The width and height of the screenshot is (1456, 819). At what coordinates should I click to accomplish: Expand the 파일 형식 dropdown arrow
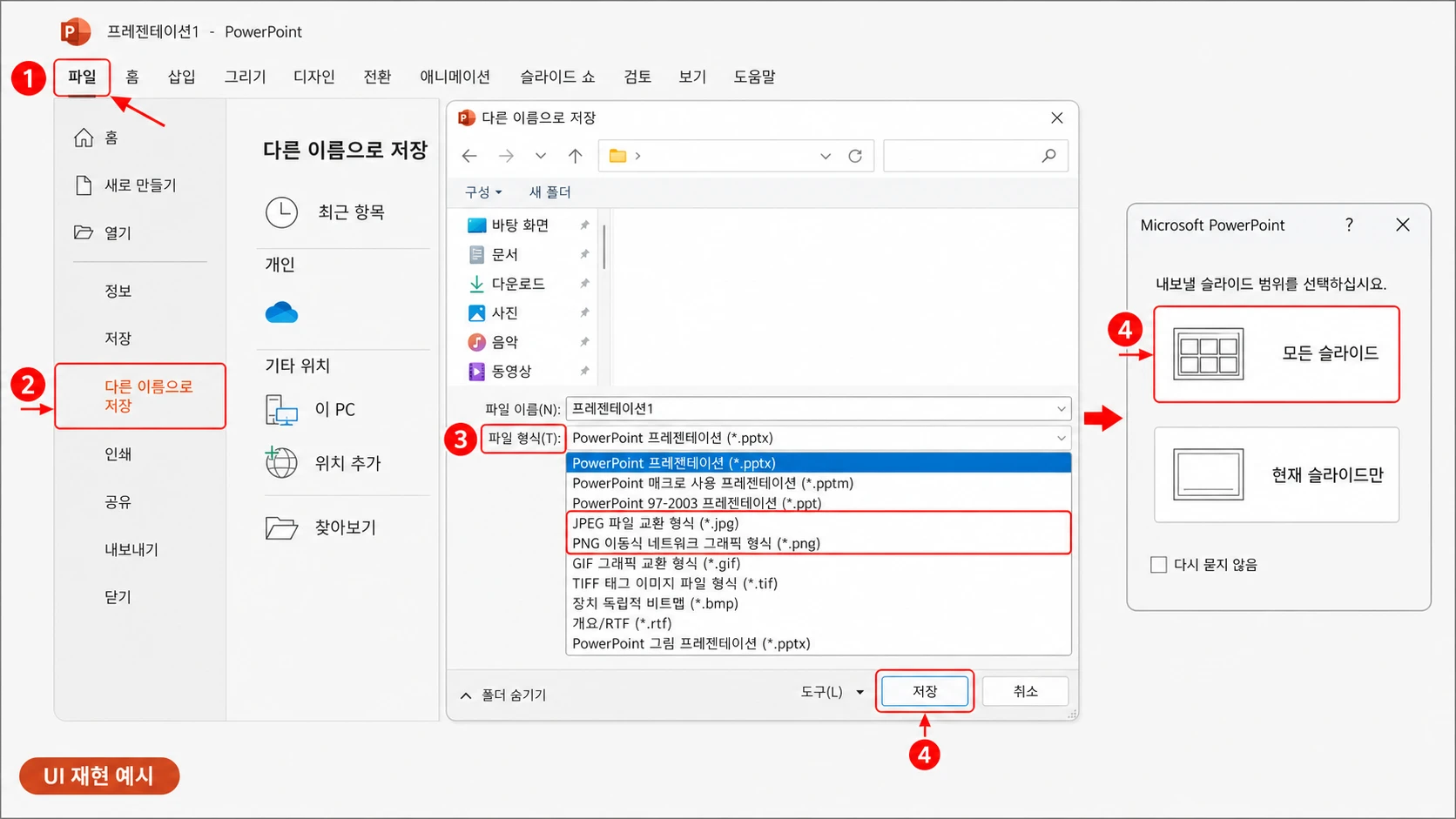tap(1061, 438)
